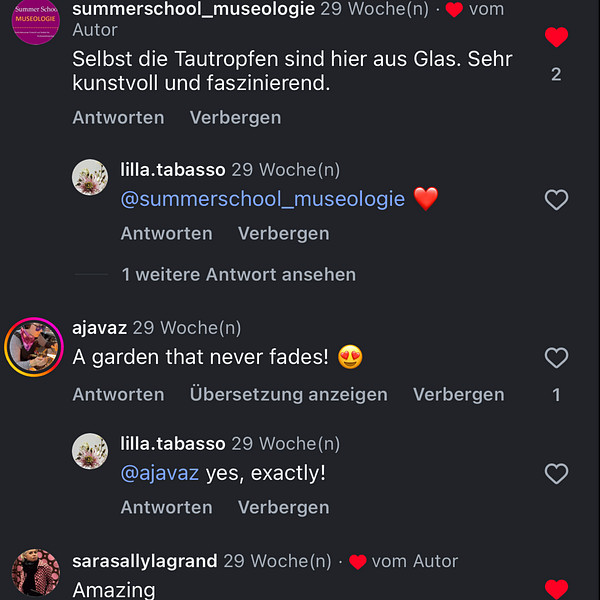Unlike the summerschool_museologie comment's red heart

click(x=556, y=38)
